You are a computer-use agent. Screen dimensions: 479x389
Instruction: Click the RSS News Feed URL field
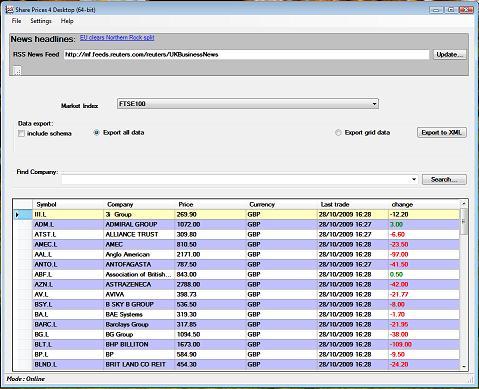[246, 55]
